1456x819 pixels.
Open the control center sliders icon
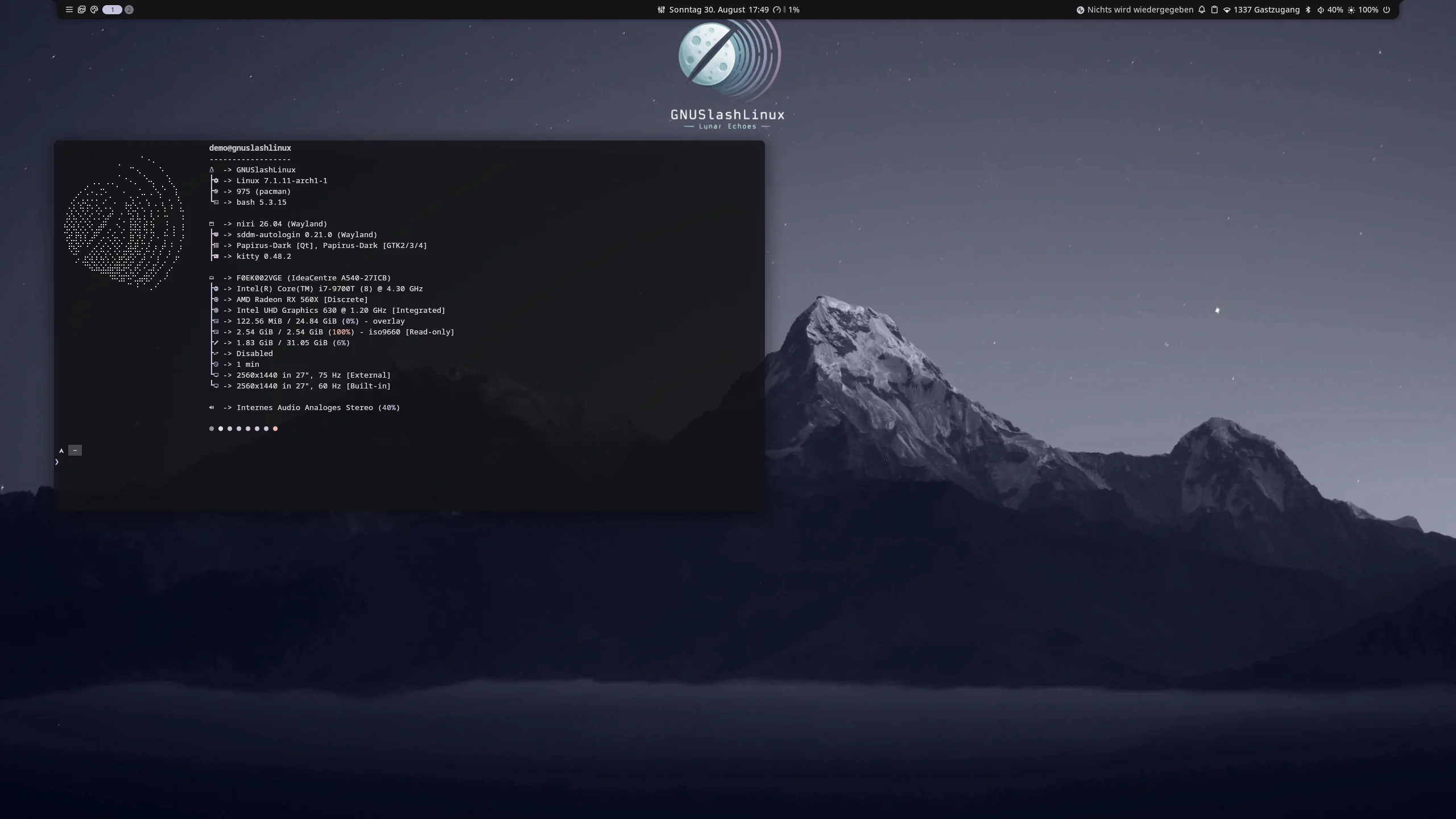(661, 10)
